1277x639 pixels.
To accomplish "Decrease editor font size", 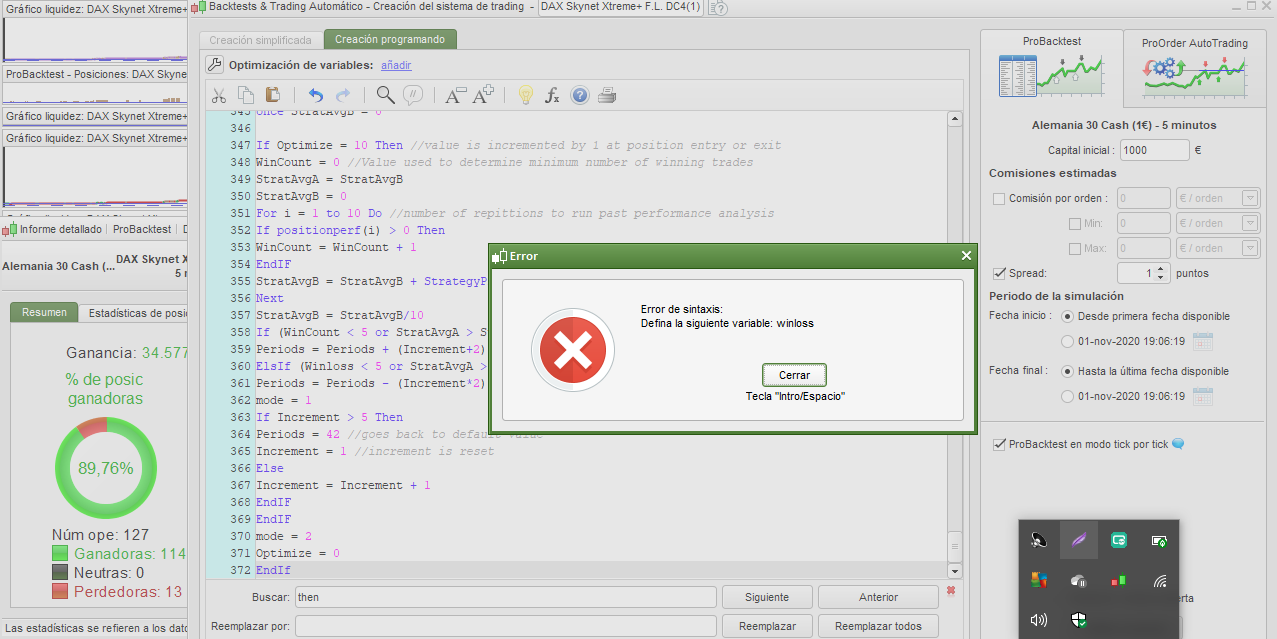I will click(455, 96).
